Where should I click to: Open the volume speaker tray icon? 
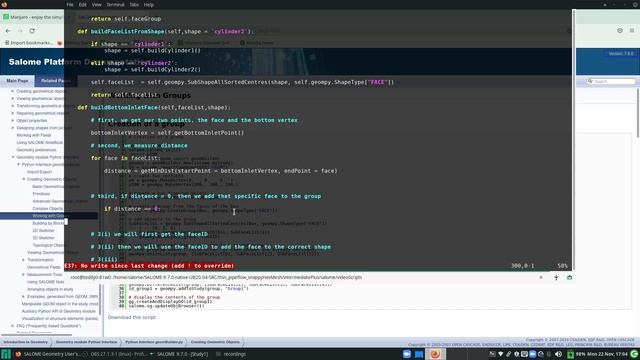558,354
